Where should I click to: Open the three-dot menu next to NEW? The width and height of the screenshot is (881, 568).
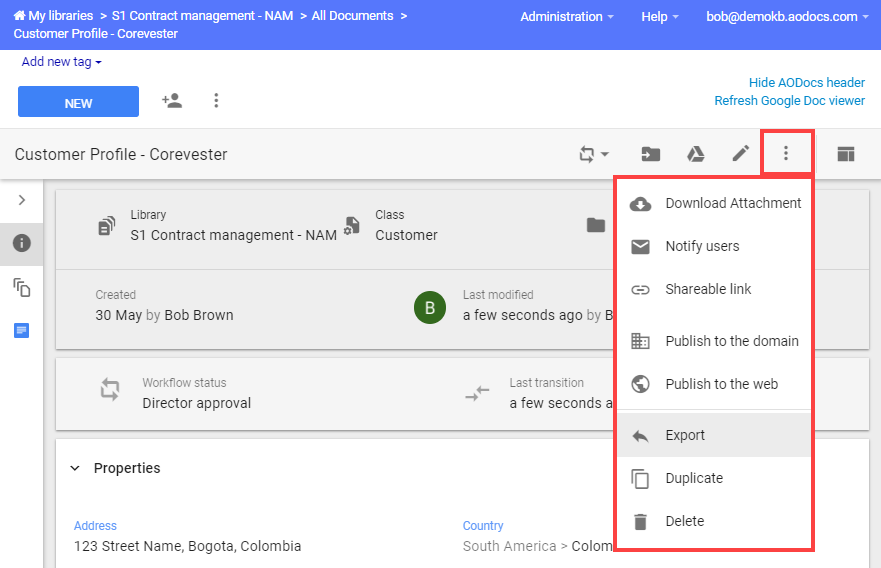(x=216, y=101)
